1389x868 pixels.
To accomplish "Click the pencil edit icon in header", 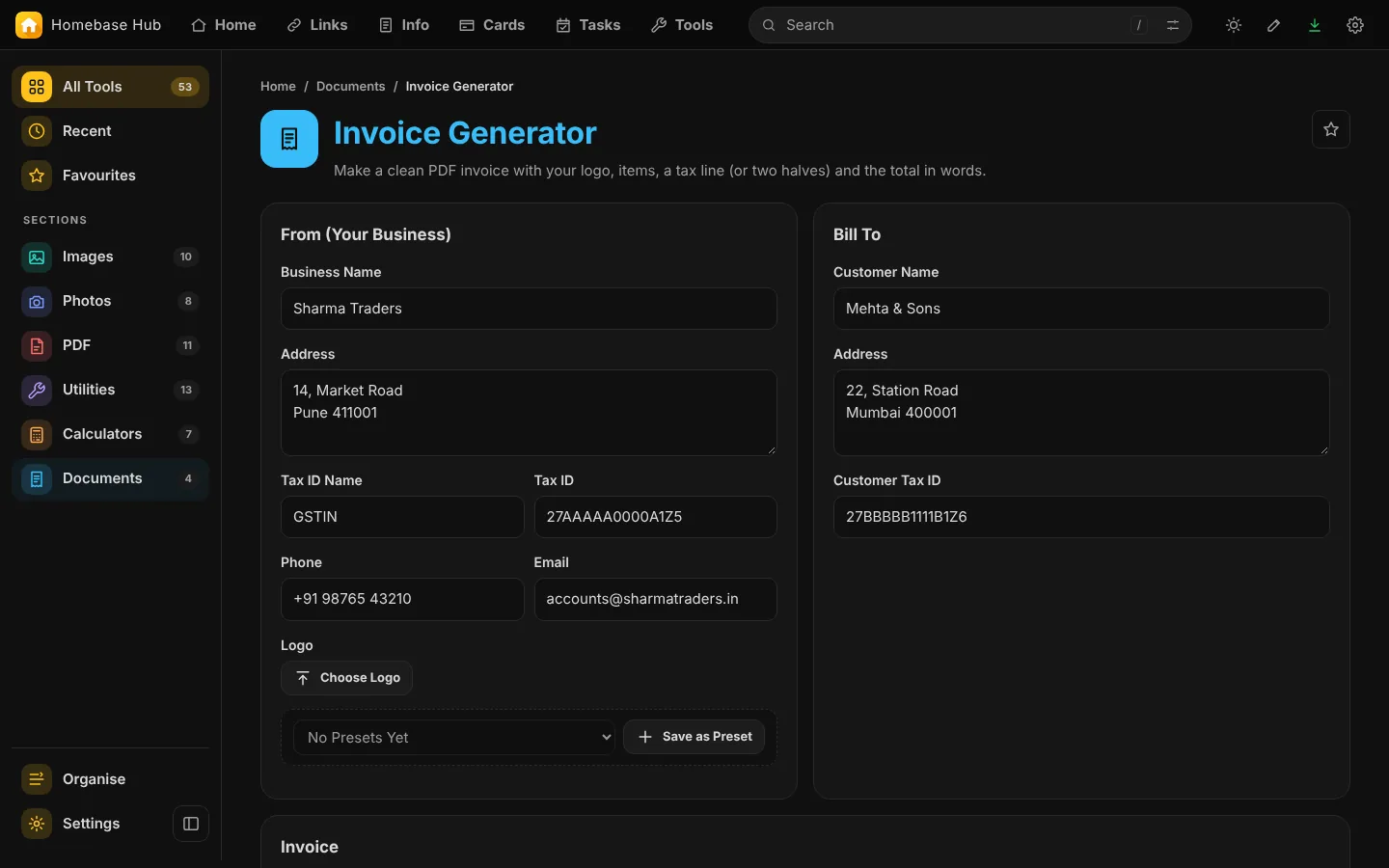I will point(1274,25).
